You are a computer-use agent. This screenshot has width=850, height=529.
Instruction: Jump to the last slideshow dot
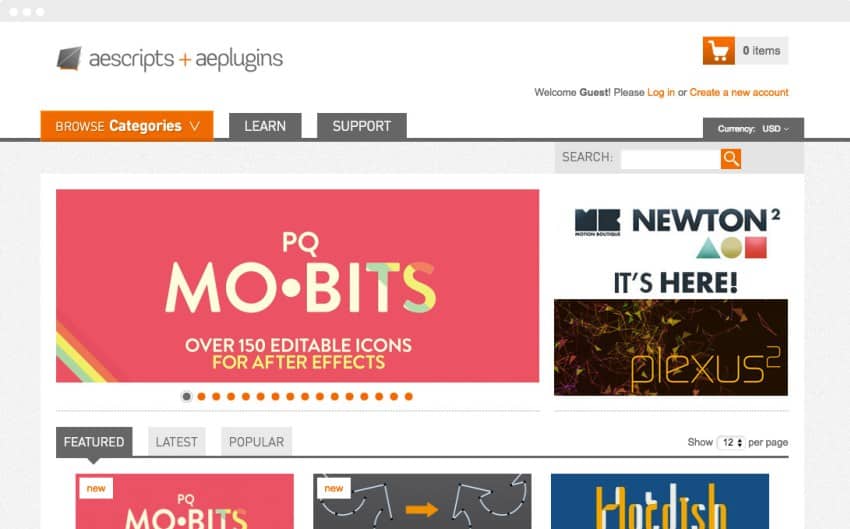[409, 397]
